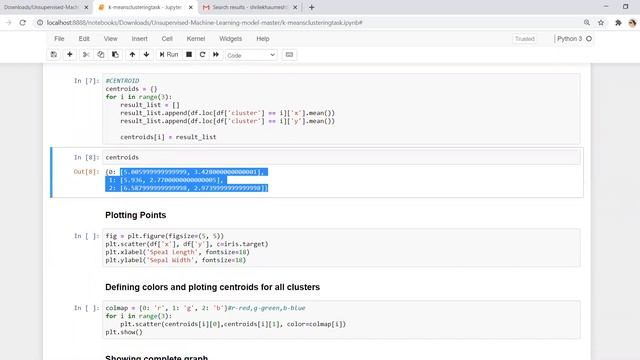Close the Downloads/Unsupervised-Mach tab
The image size is (640, 360).
(86, 7)
